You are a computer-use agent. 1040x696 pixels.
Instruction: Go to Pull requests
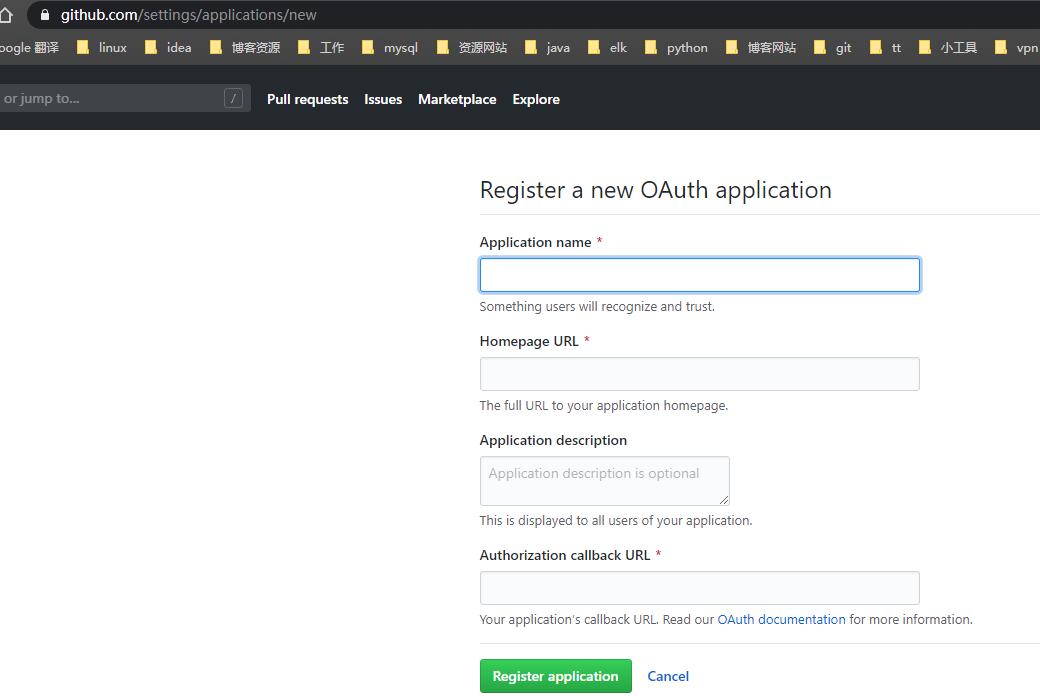click(307, 99)
